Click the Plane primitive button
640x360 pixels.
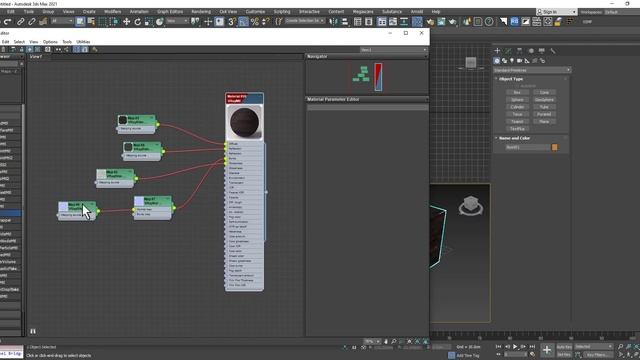544,122
